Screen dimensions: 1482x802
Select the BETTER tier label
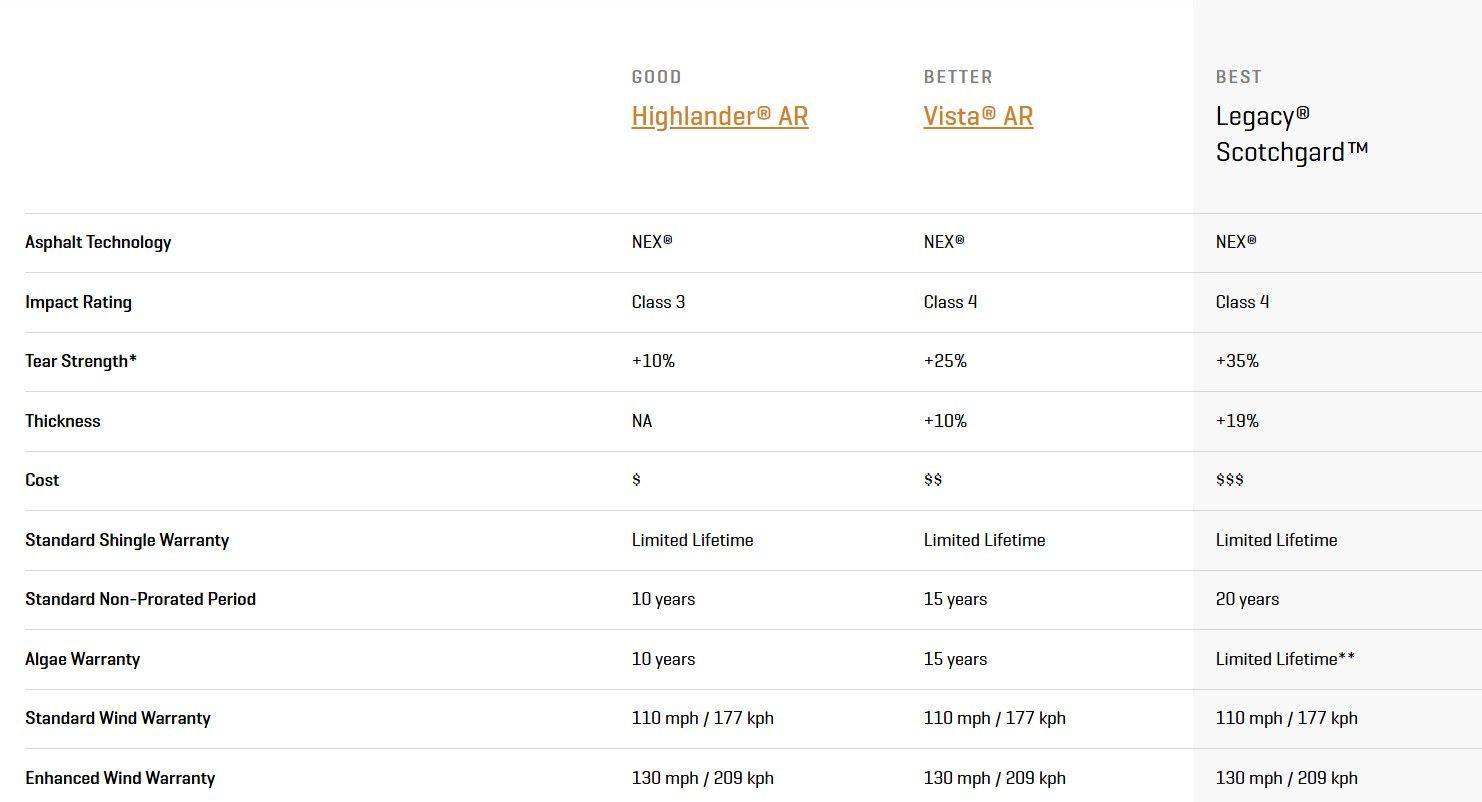tap(957, 77)
